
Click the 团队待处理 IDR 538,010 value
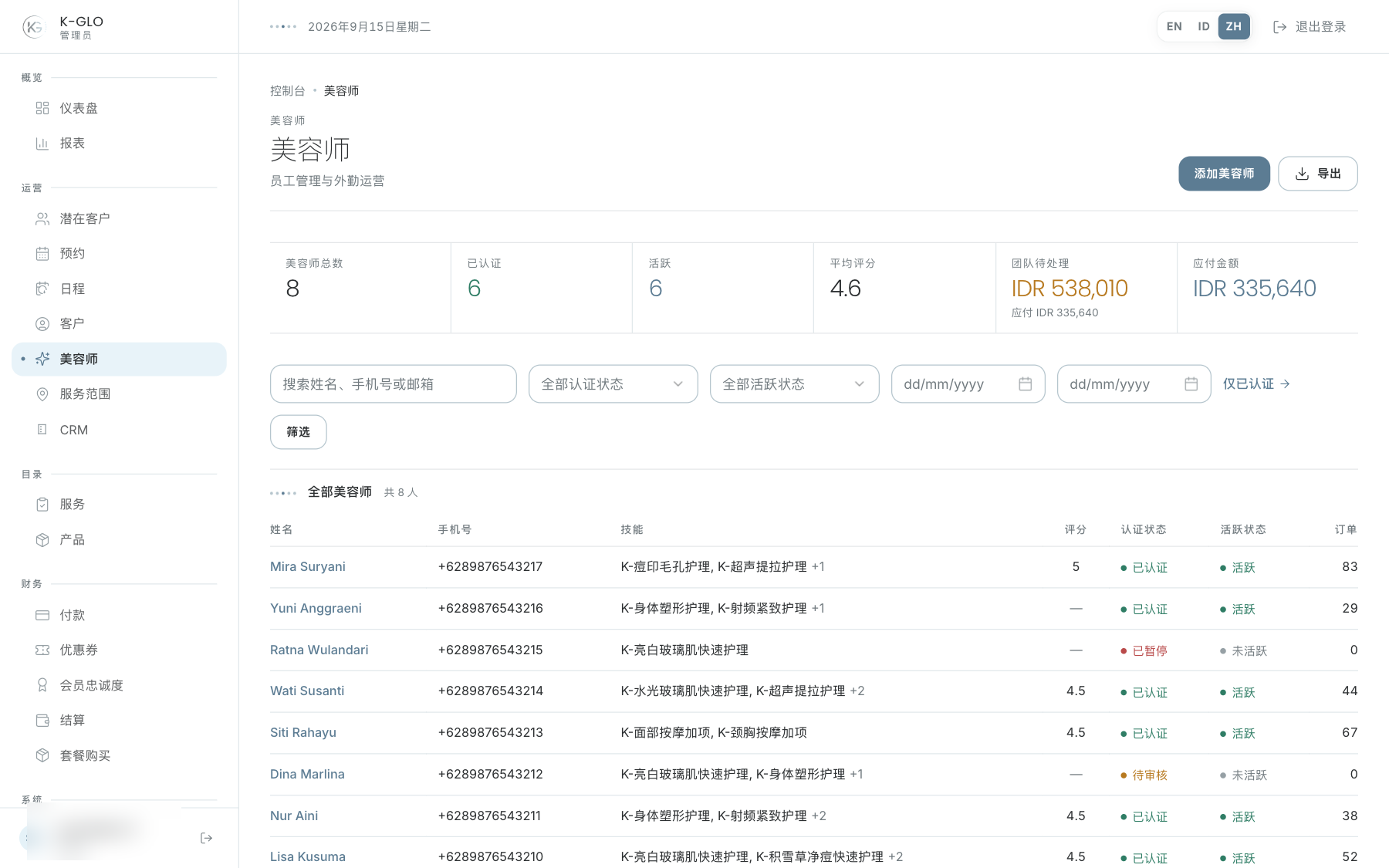[x=1069, y=289]
